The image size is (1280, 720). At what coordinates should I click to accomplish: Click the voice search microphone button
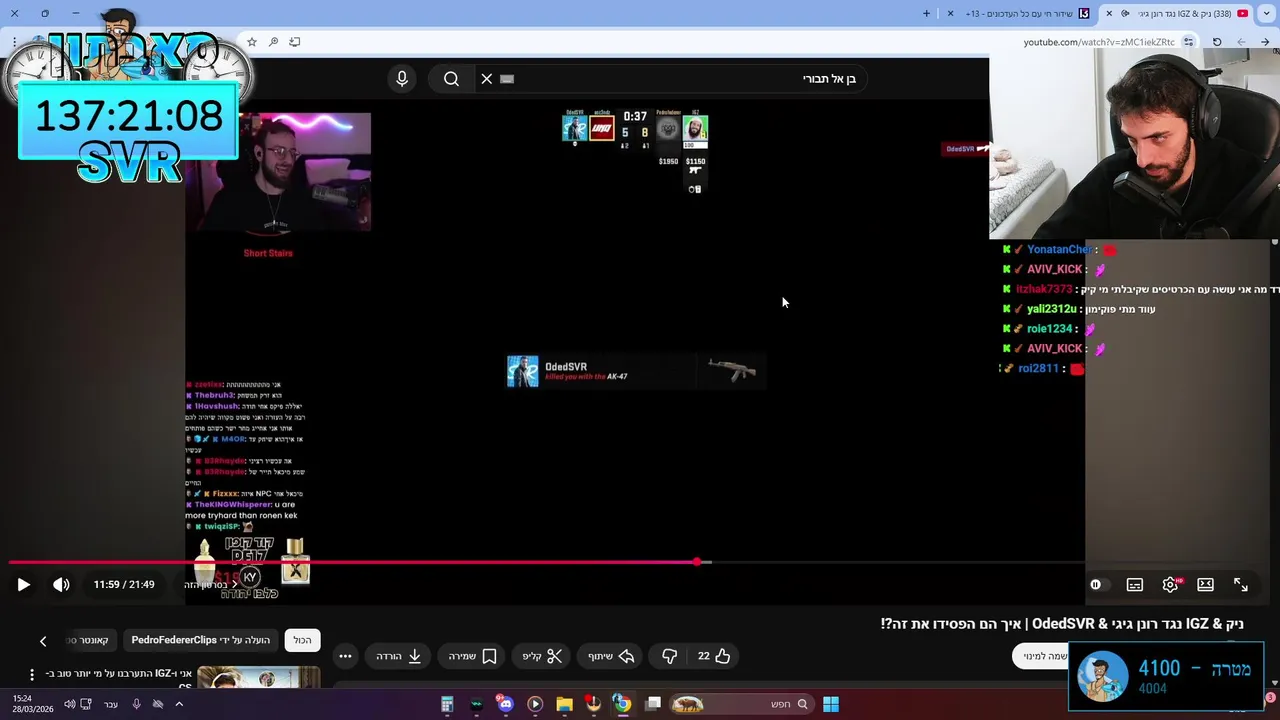(402, 79)
